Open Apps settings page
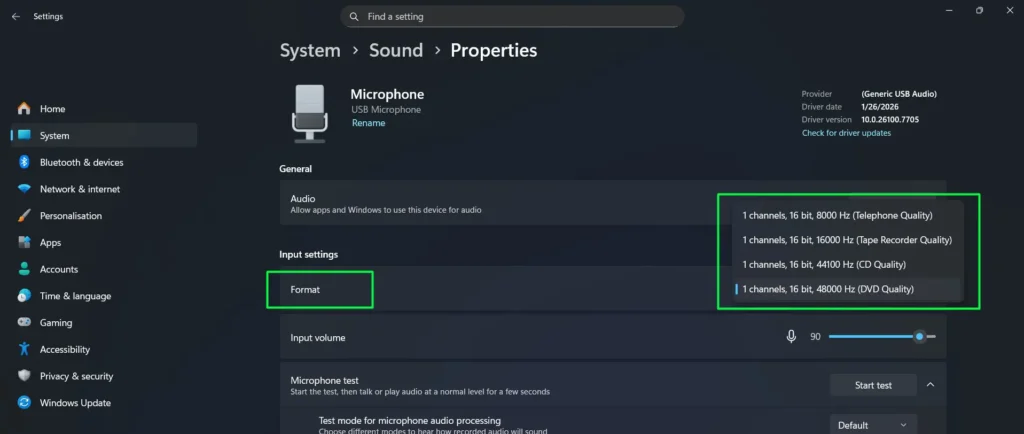The width and height of the screenshot is (1024, 434). (x=104, y=242)
